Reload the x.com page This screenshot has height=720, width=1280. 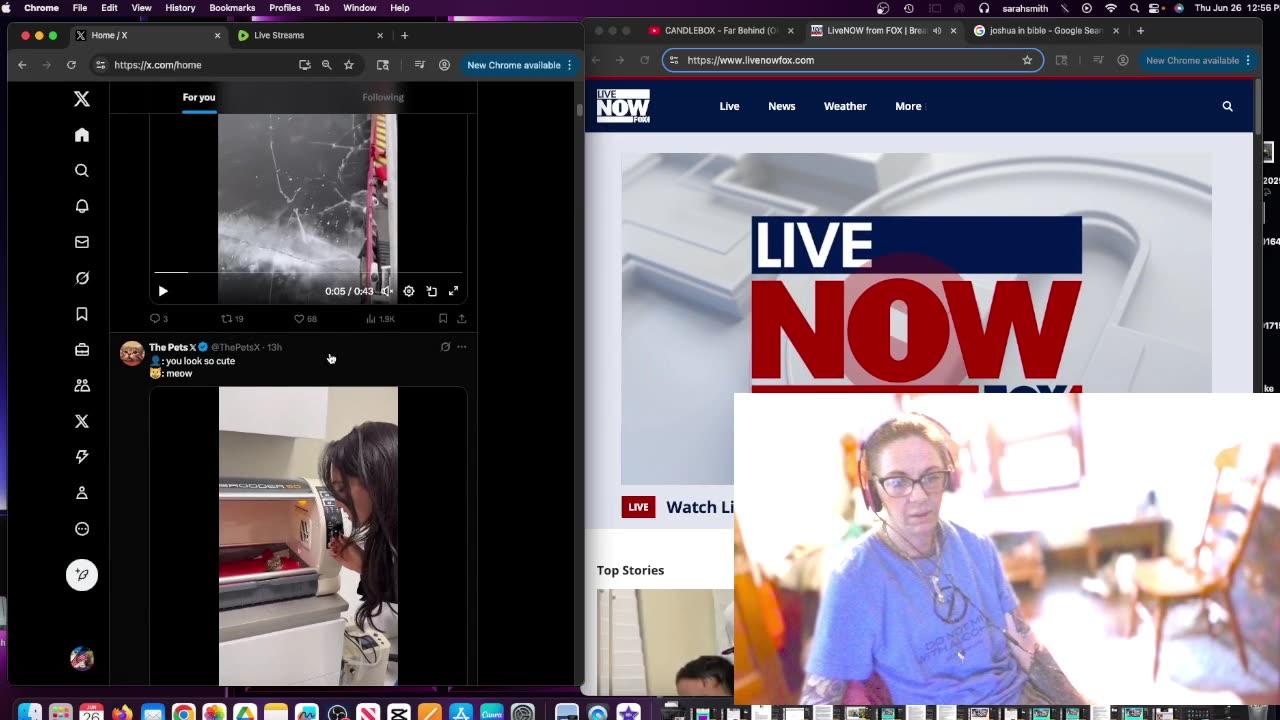[x=71, y=65]
